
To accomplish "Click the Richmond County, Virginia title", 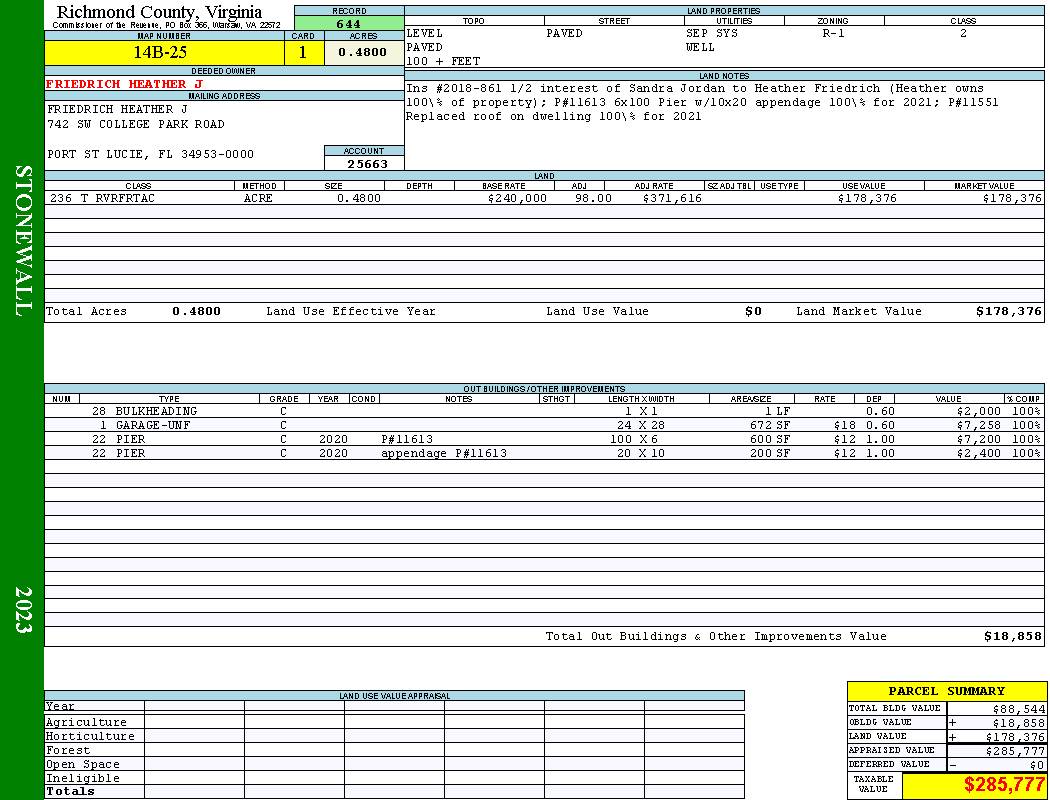I will pyautogui.click(x=159, y=12).
